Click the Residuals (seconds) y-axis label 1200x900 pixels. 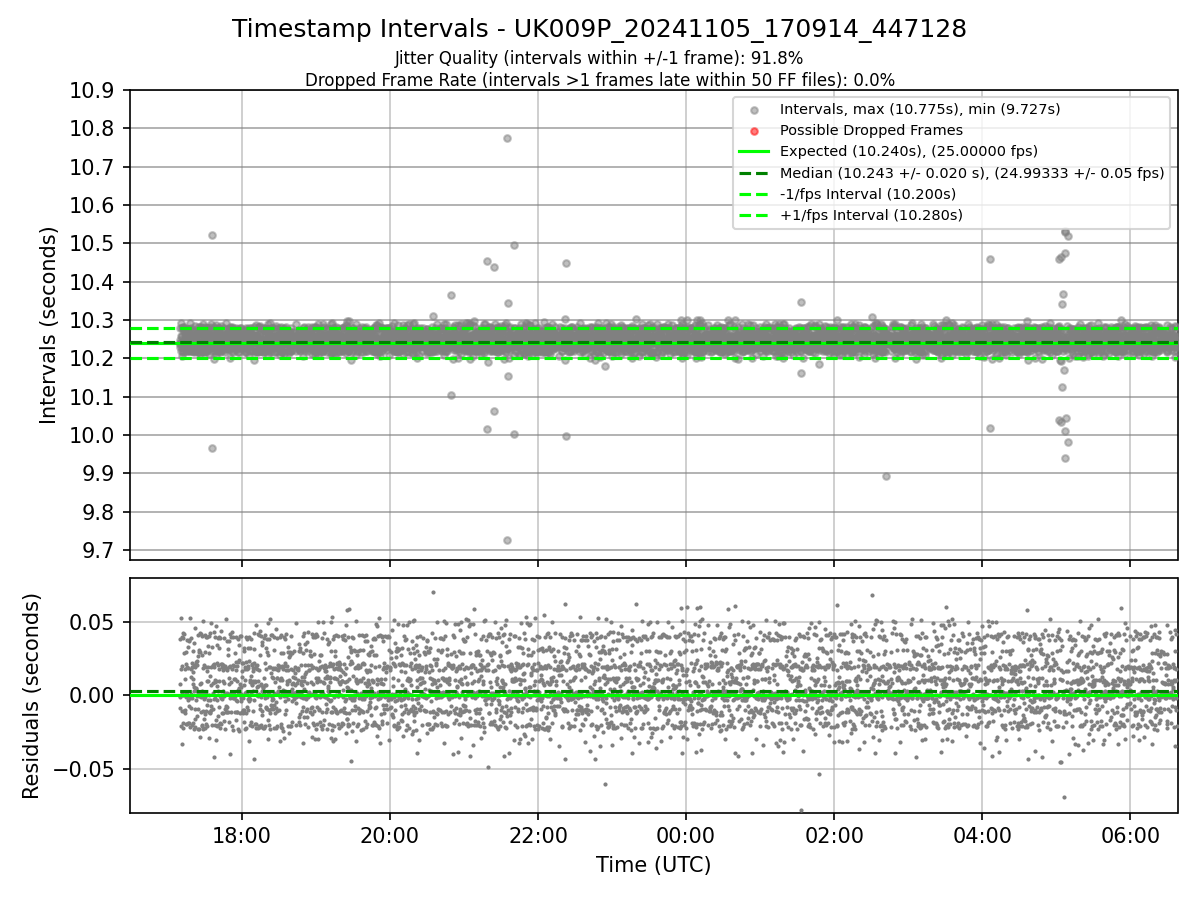tap(31, 695)
